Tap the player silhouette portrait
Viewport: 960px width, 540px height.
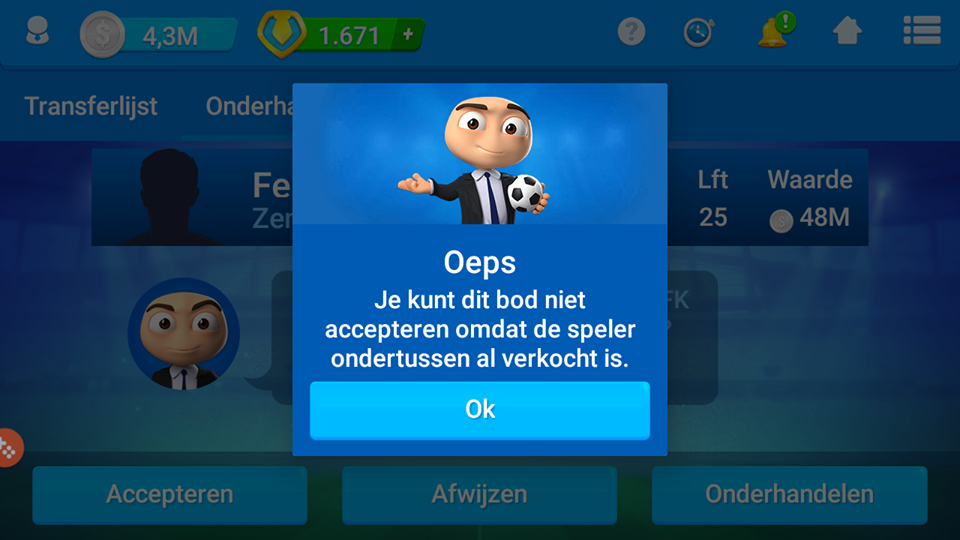click(169, 197)
